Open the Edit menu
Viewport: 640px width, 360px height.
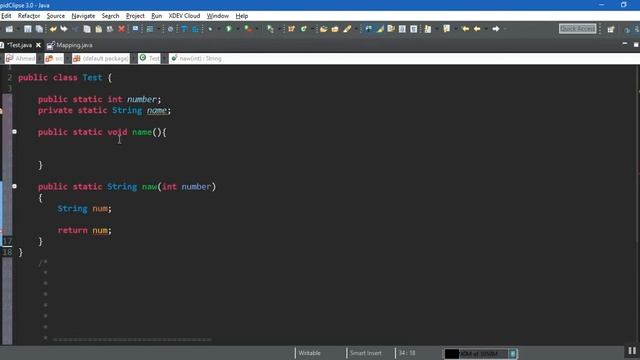click(6, 16)
